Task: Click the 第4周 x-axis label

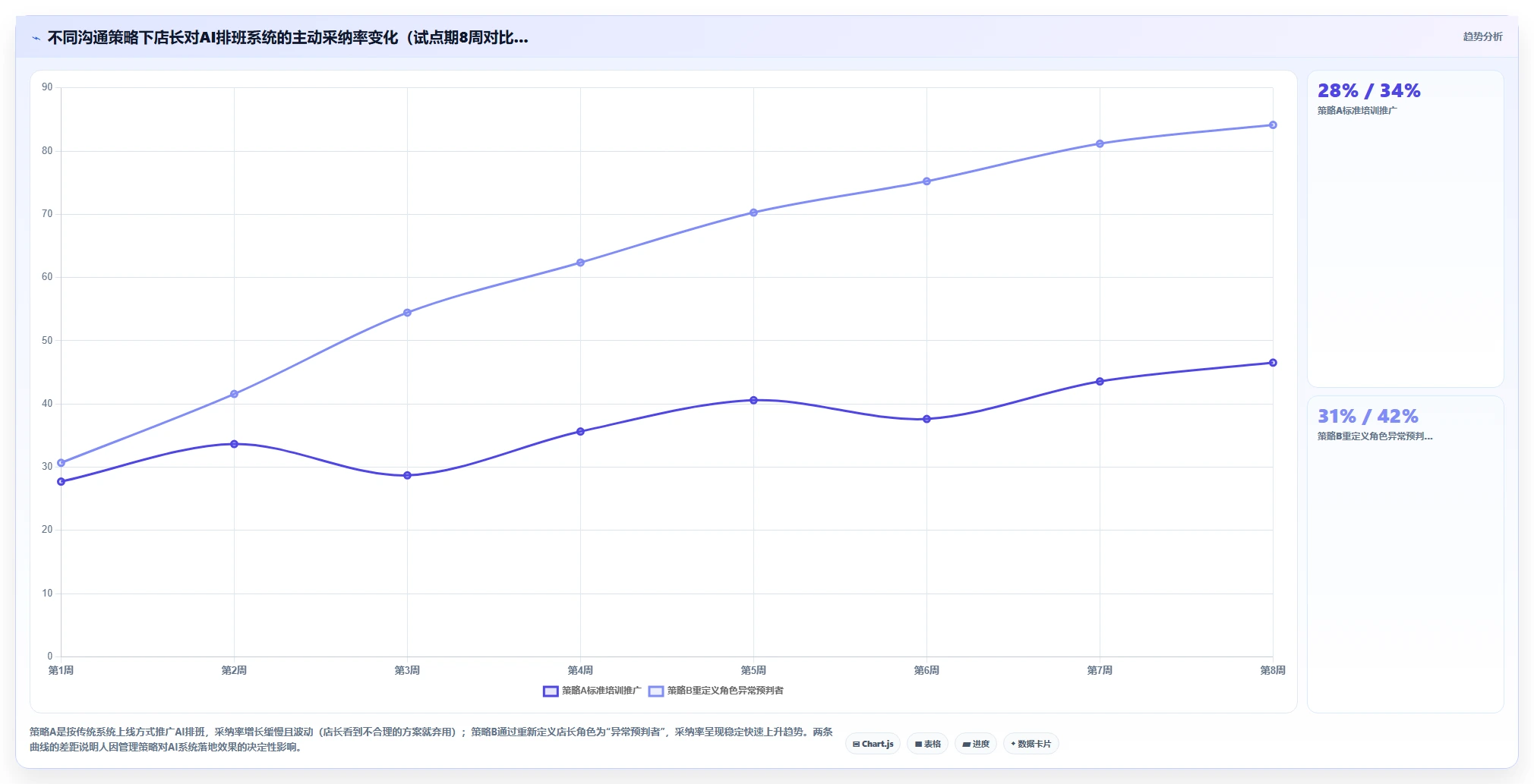Action: (x=580, y=670)
